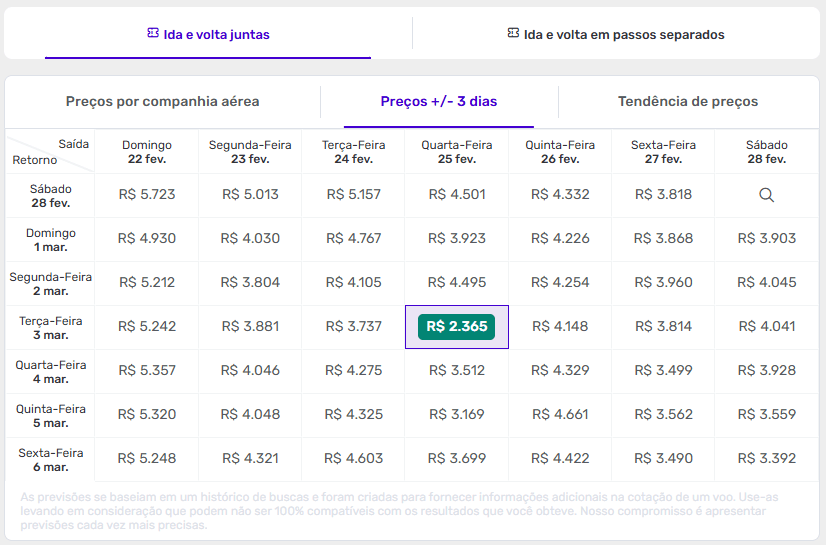This screenshot has width=826, height=545.
Task: Choose the R$ 3.169 fare
Action: (456, 415)
